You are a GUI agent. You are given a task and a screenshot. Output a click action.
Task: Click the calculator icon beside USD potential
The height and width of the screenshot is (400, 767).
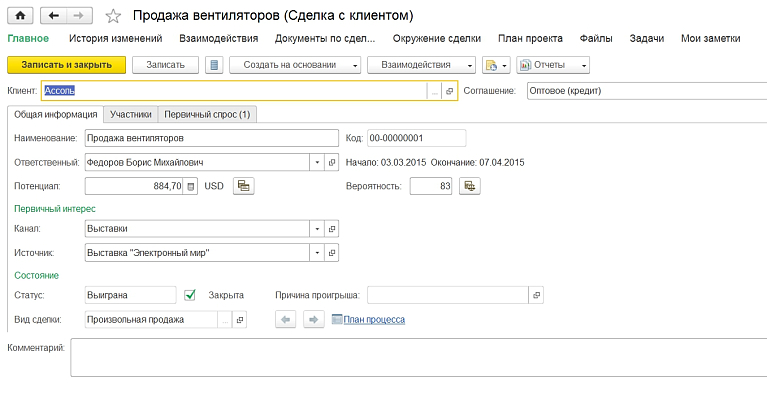(244, 185)
